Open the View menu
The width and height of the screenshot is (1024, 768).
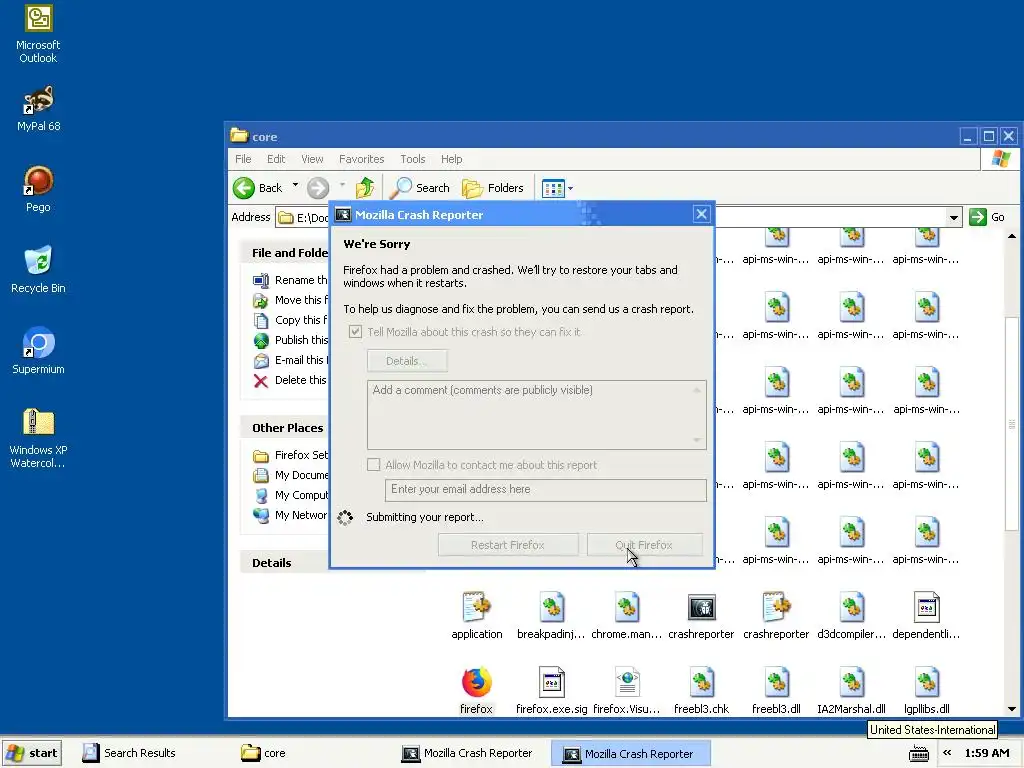tap(312, 159)
